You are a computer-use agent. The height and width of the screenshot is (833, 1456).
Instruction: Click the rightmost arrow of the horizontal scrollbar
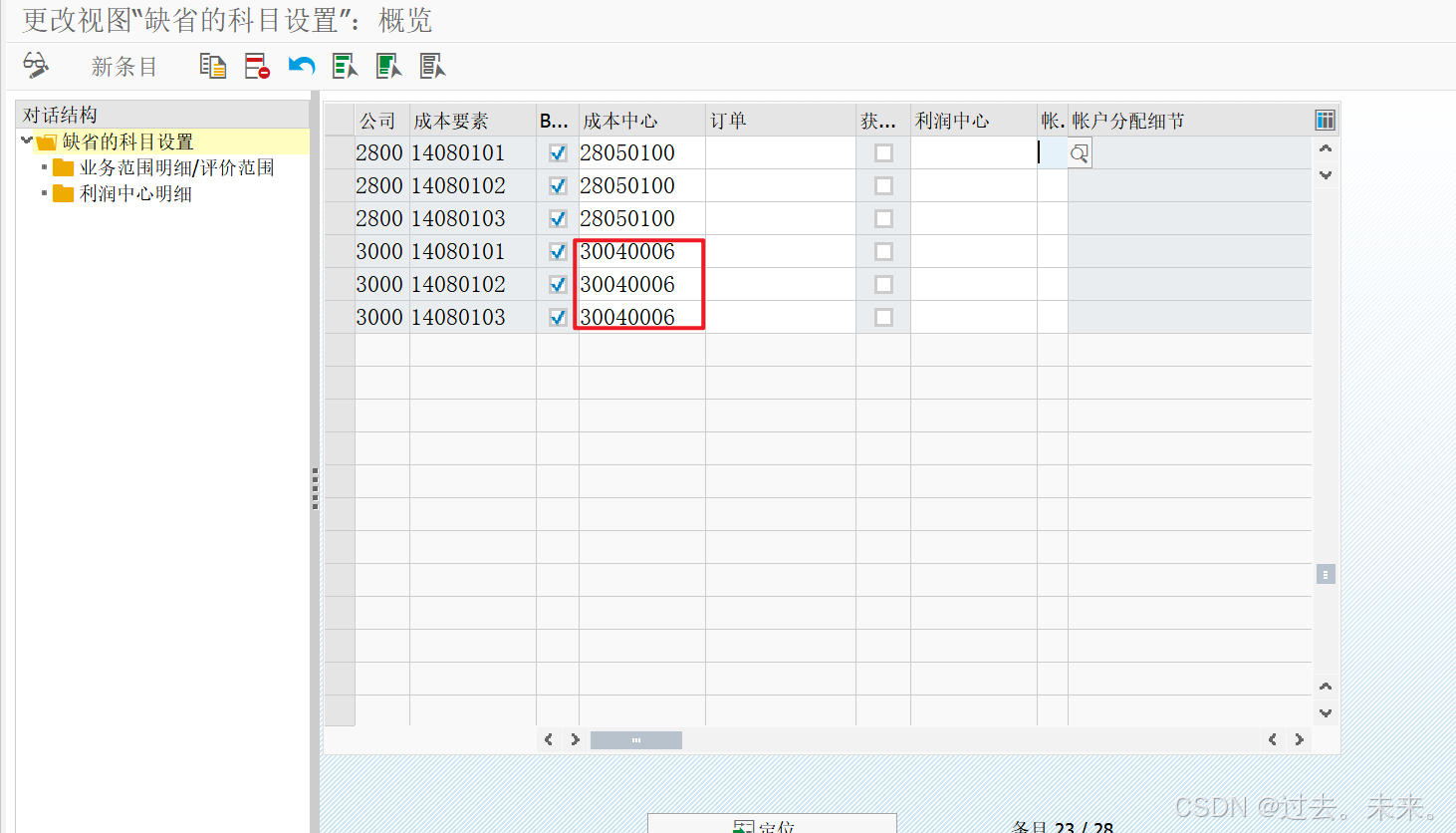[x=1300, y=739]
